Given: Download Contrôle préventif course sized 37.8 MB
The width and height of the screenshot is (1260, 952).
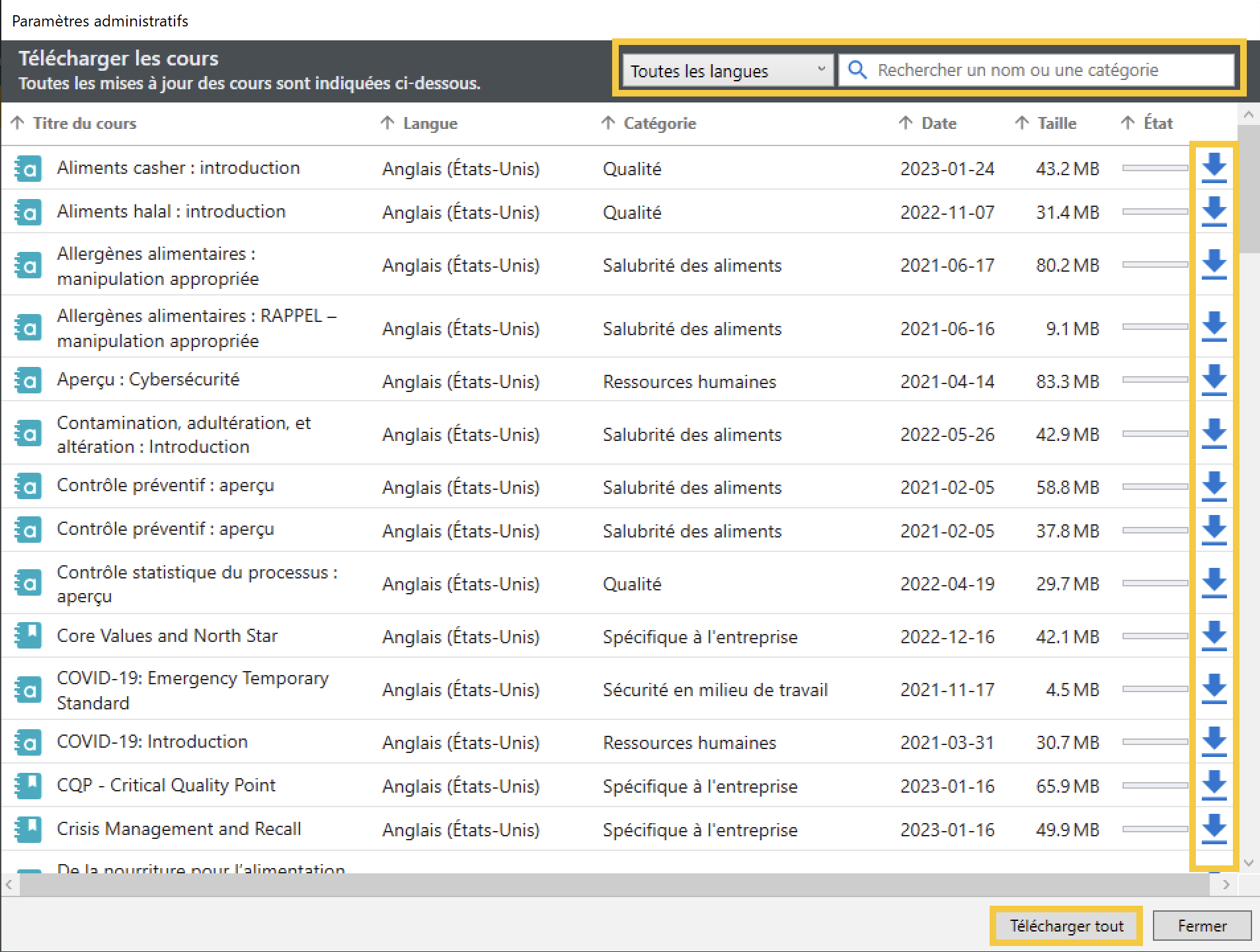Looking at the screenshot, I should point(1214,530).
